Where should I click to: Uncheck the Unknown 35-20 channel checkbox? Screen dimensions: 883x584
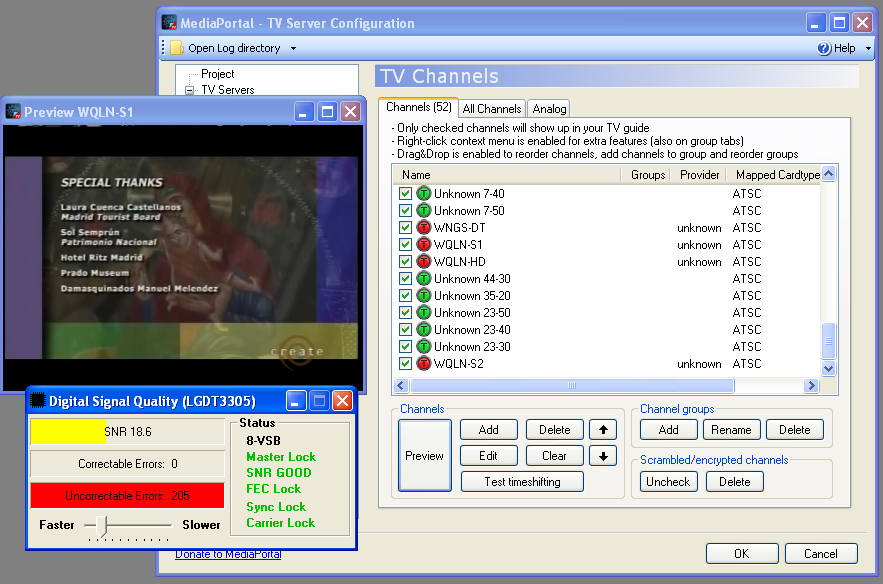pos(405,296)
